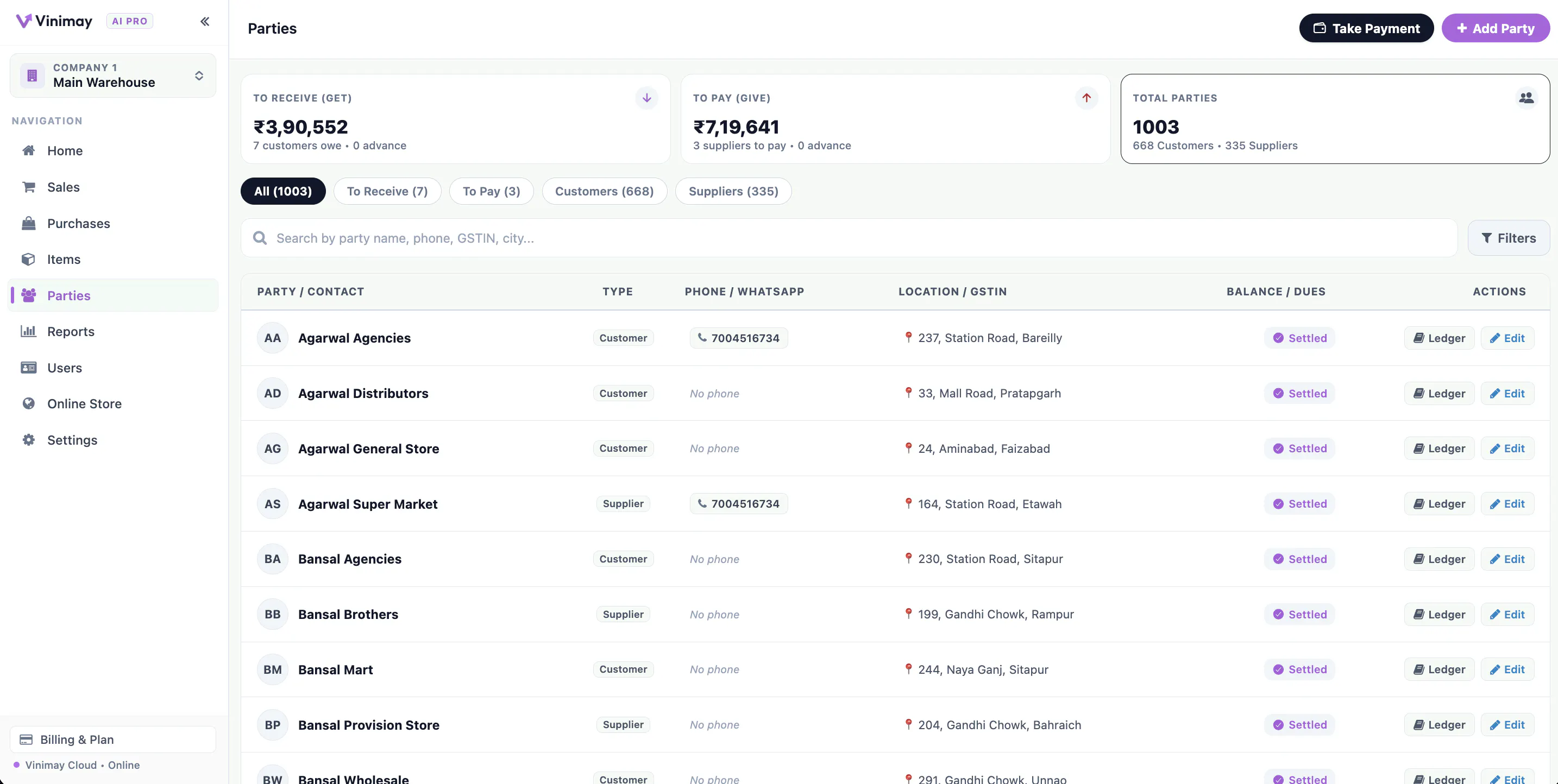The width and height of the screenshot is (1558, 784).
Task: Click the Purchases bag icon
Action: (x=28, y=223)
